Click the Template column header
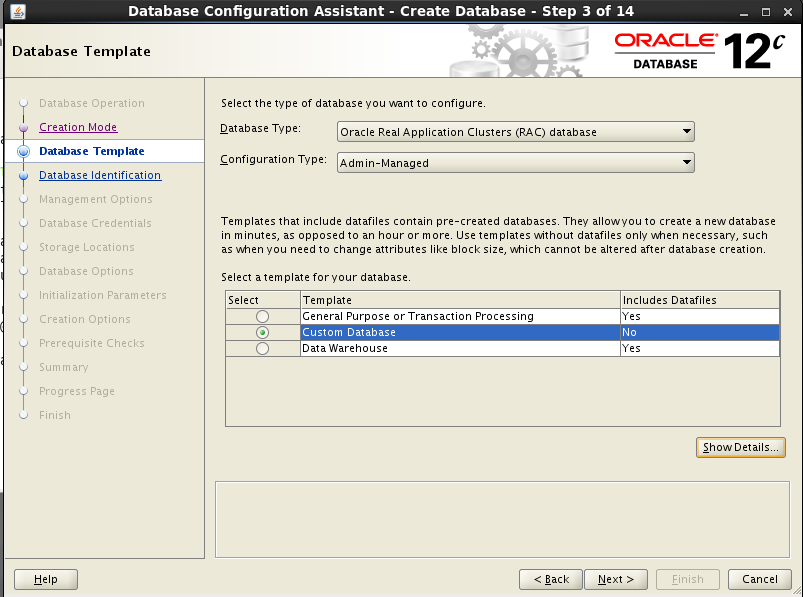Image resolution: width=803 pixels, height=597 pixels. point(460,300)
